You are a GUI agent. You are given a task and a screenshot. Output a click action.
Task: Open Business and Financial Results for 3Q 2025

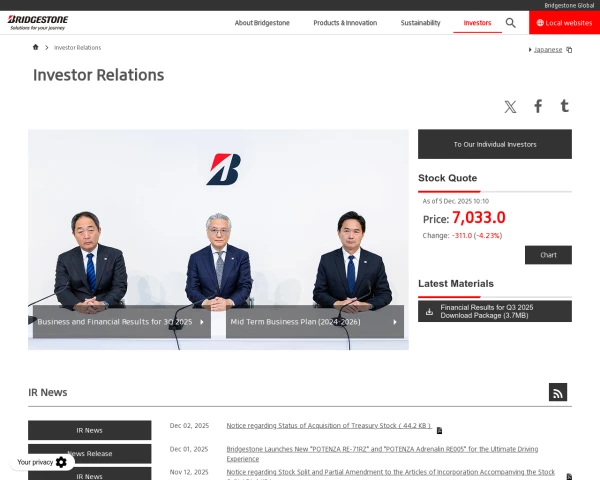122,322
